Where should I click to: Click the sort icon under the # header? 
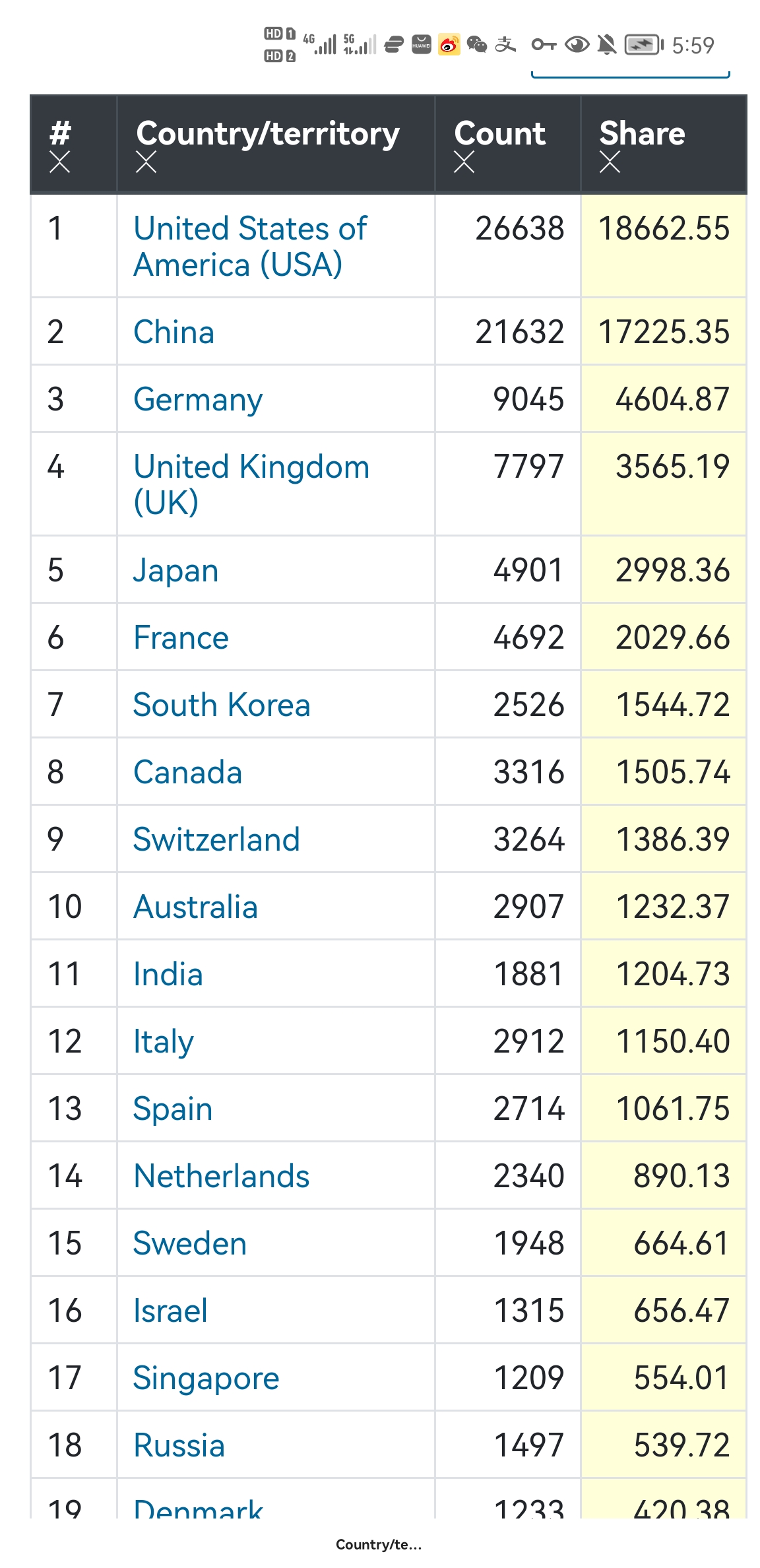[x=59, y=162]
